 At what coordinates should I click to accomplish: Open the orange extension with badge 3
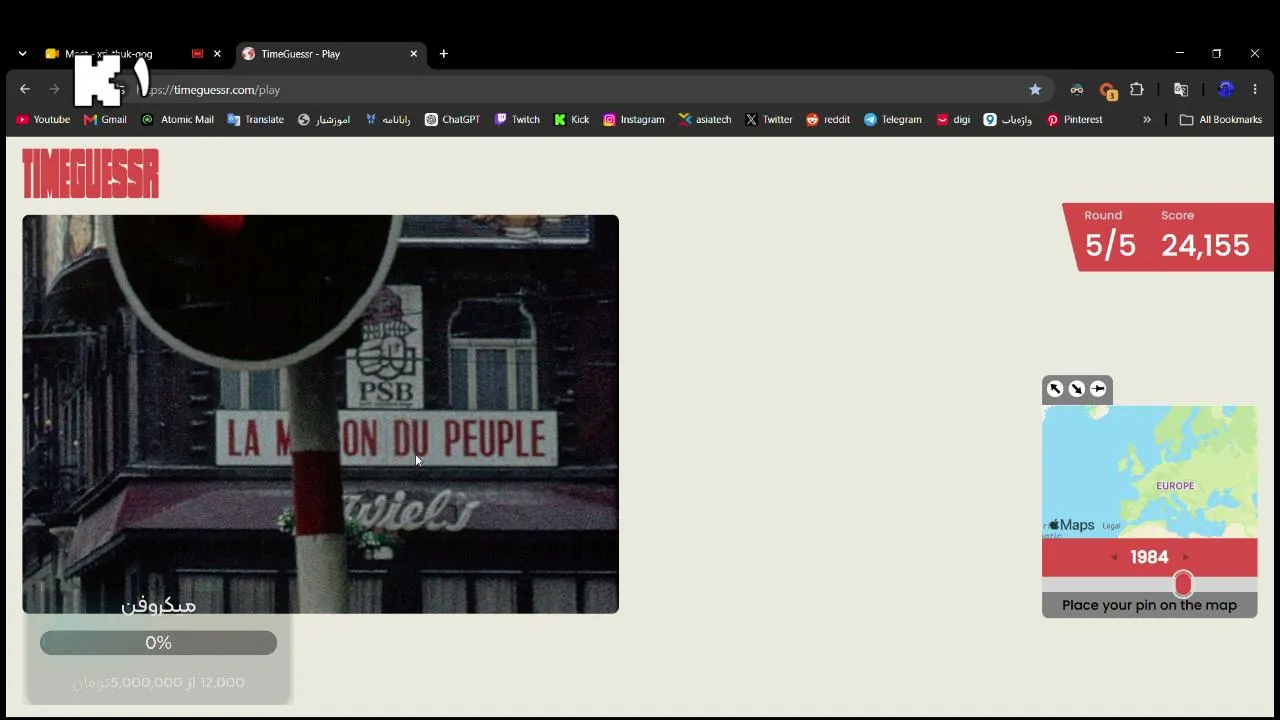[1107, 91]
